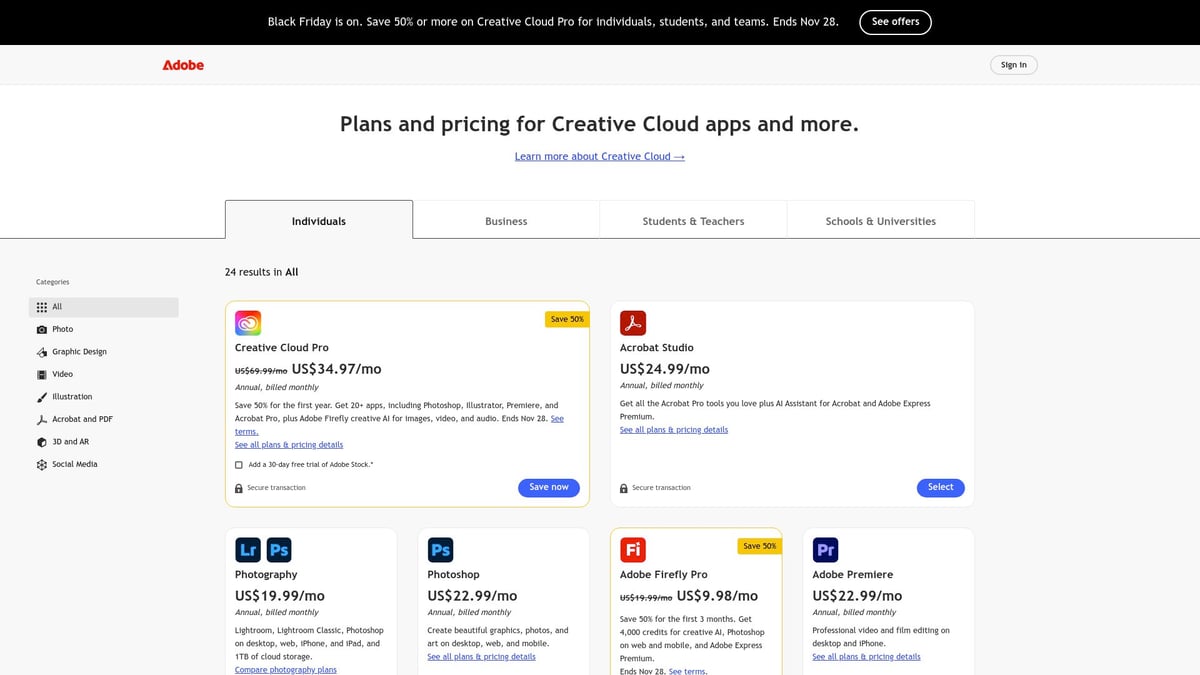
Task: Click the Photoshop Ps icon
Action: click(x=440, y=549)
